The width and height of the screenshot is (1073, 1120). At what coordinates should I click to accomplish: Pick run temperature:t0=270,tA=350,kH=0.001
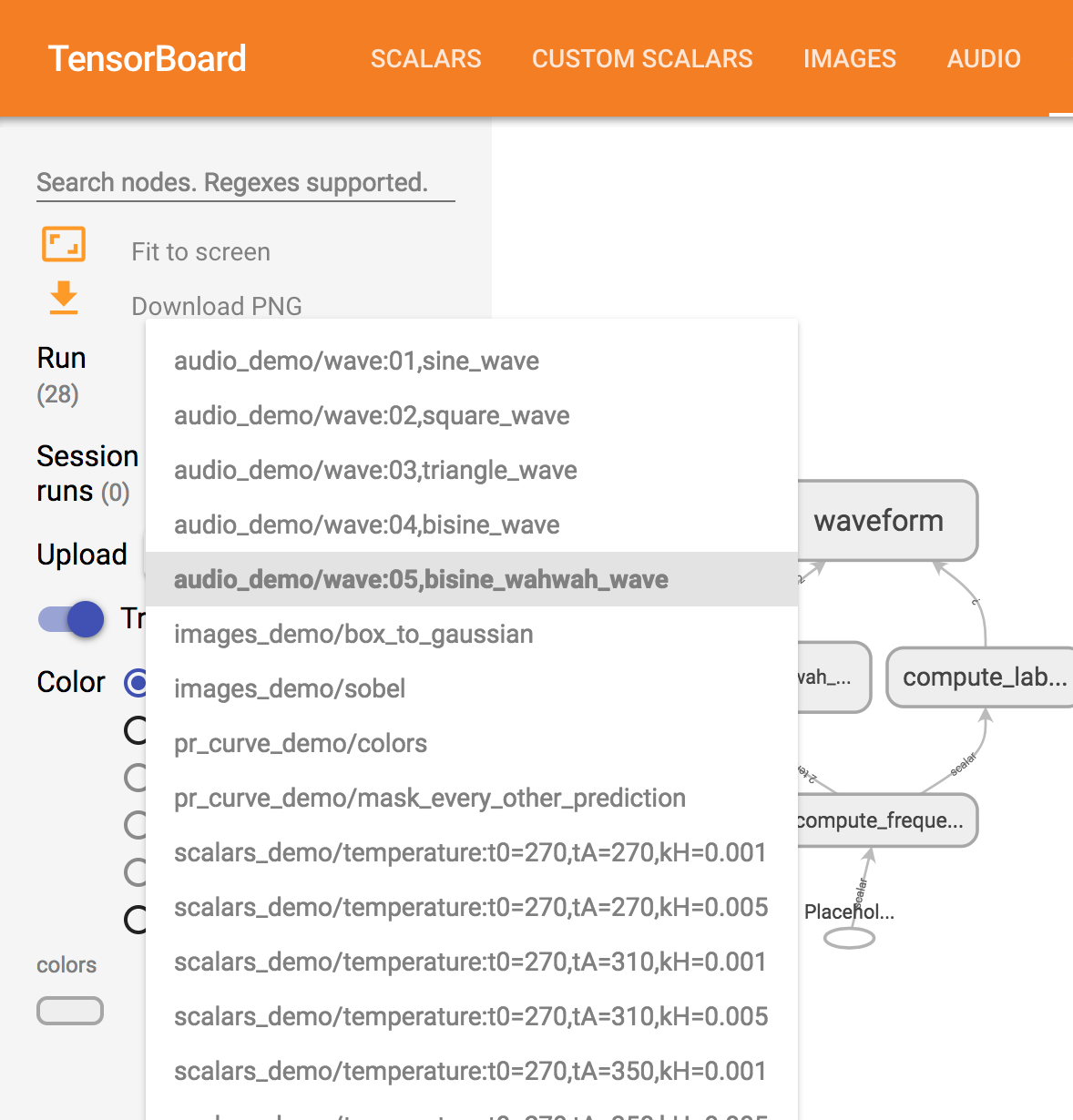coord(472,1071)
